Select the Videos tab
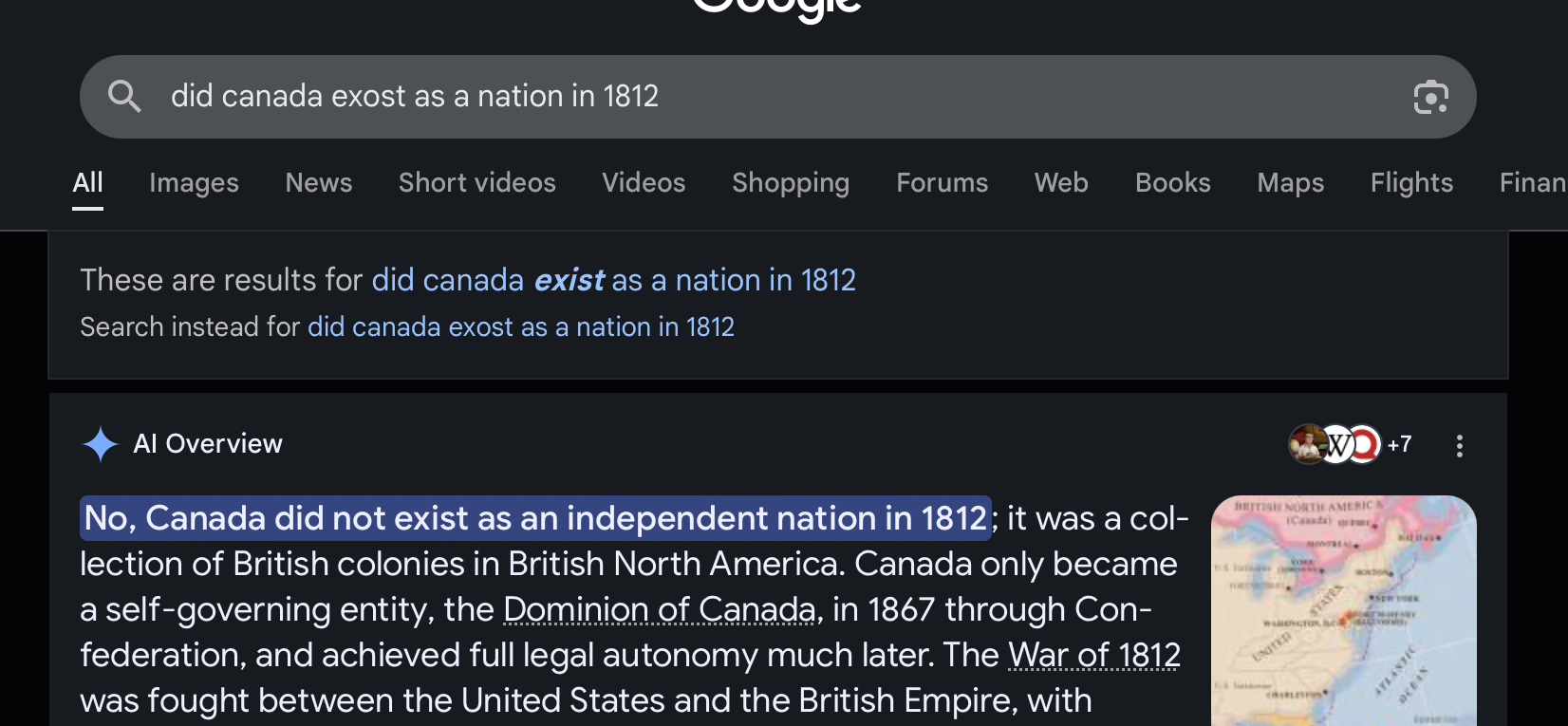The width and height of the screenshot is (1568, 726). [x=644, y=182]
